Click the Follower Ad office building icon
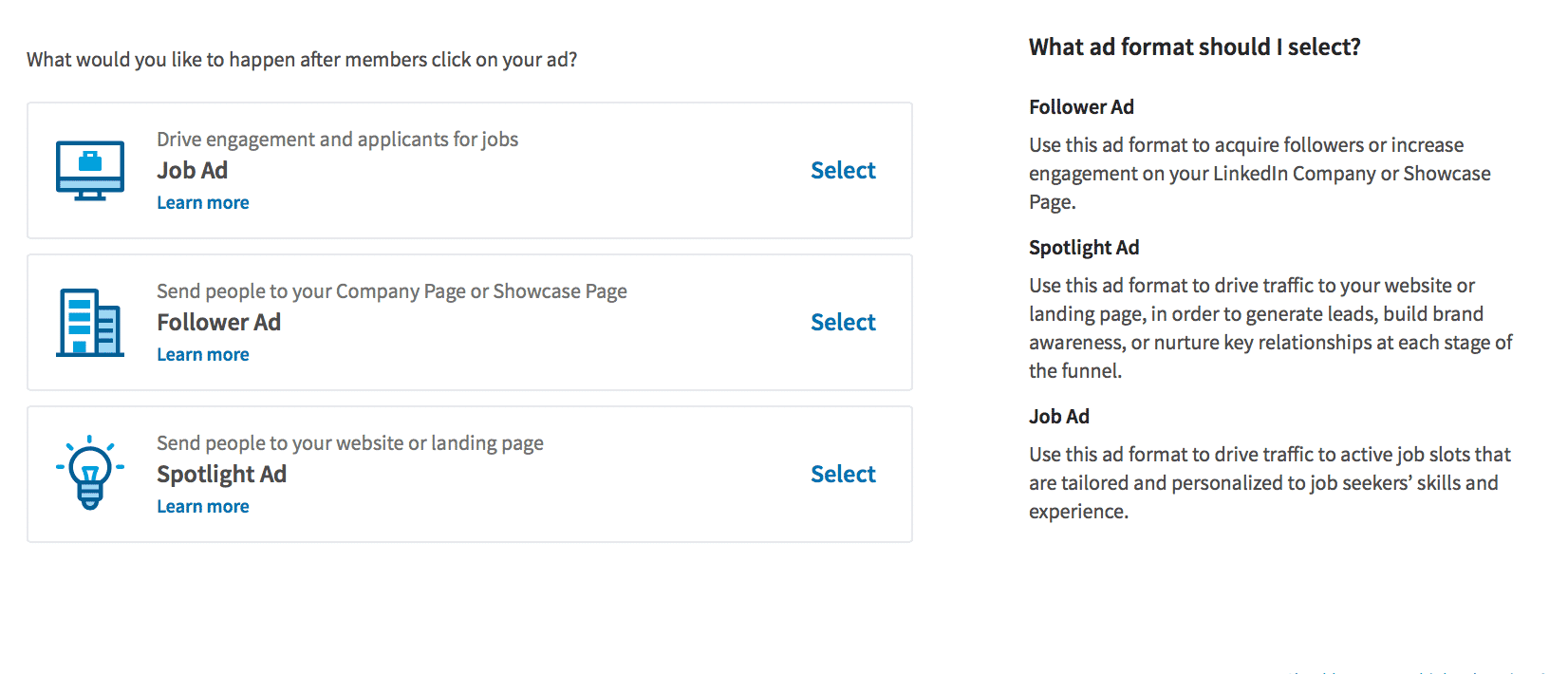The width and height of the screenshot is (1568, 674). (90, 323)
